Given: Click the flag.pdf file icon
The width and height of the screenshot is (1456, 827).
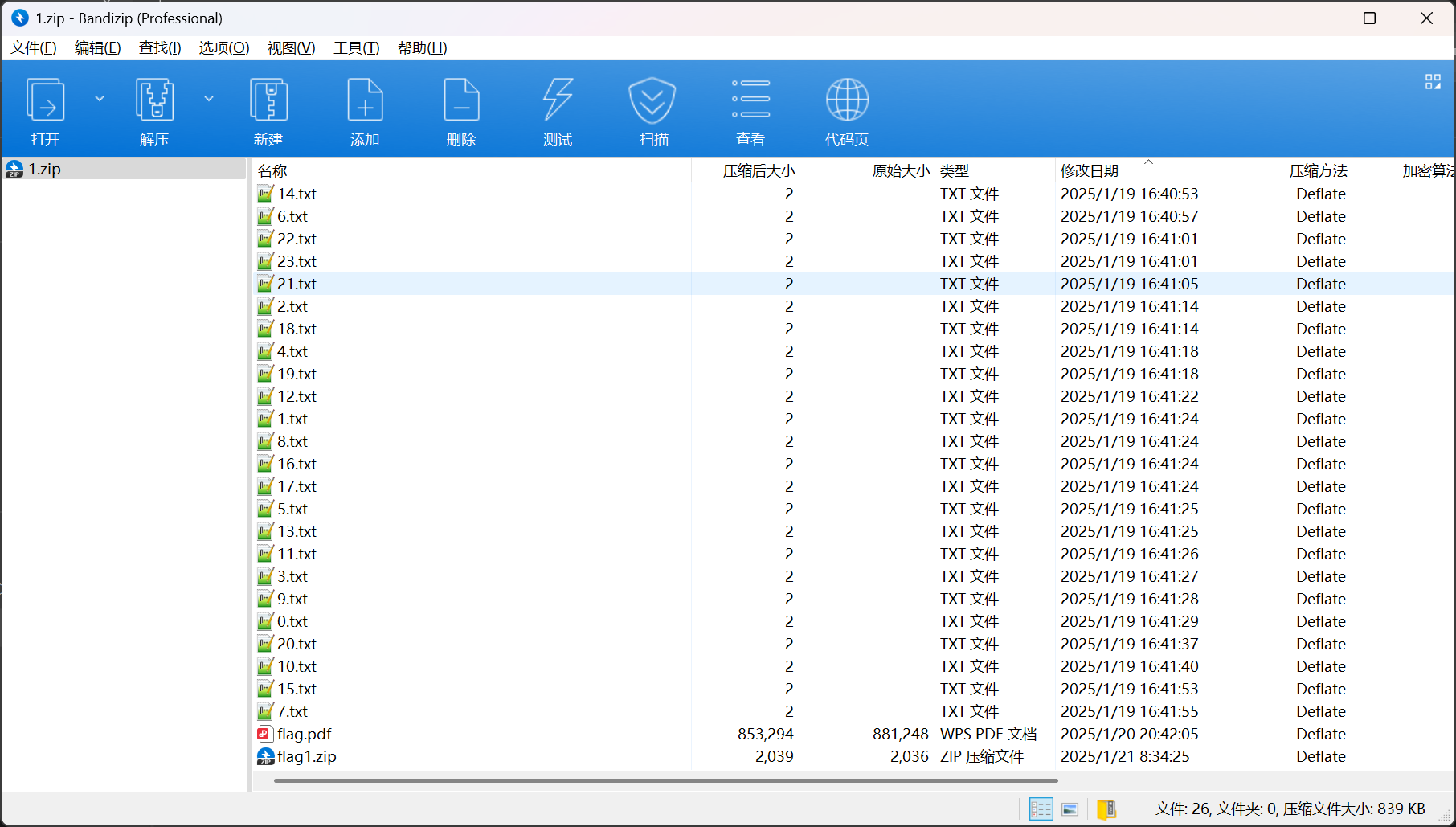Looking at the screenshot, I should (x=265, y=734).
